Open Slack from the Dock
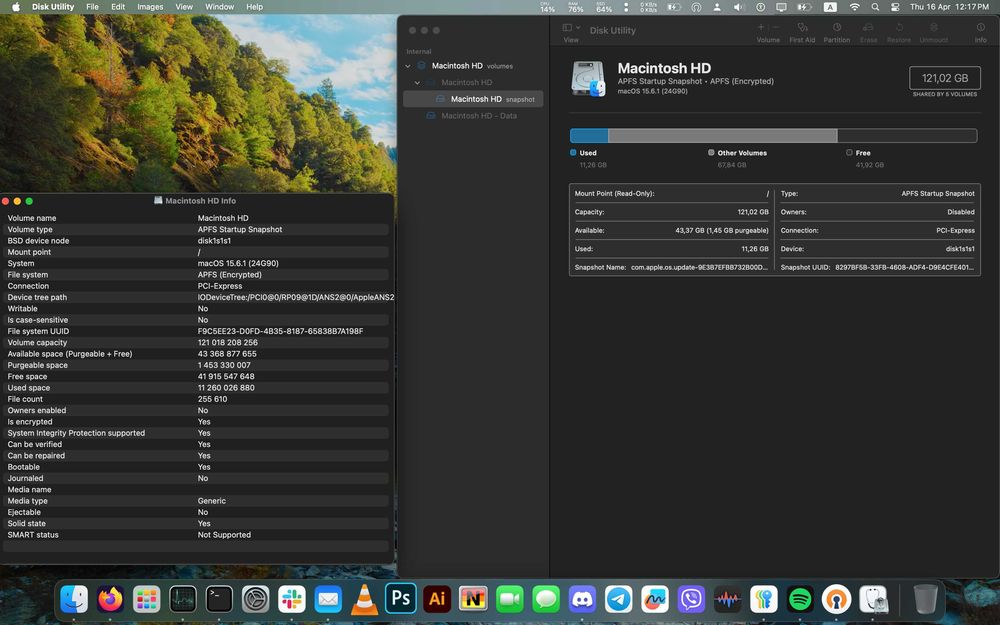 click(292, 599)
